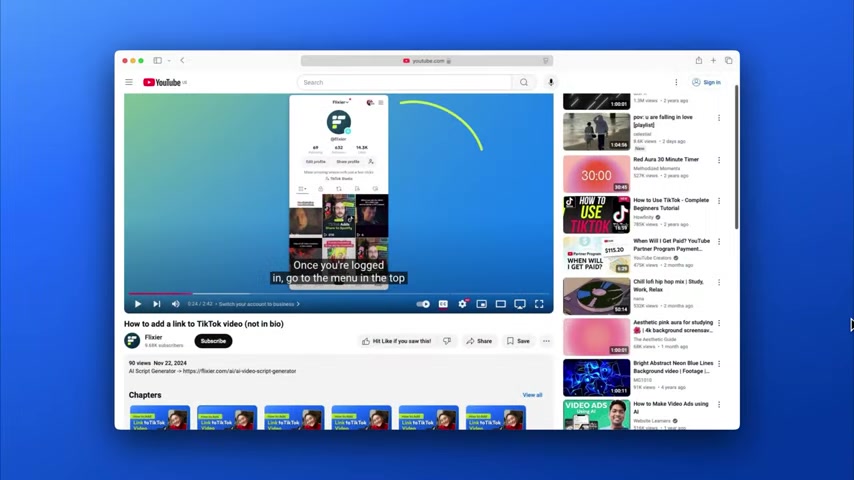Toggle the autoplay switch
The image size is (854, 480).
click(x=423, y=304)
